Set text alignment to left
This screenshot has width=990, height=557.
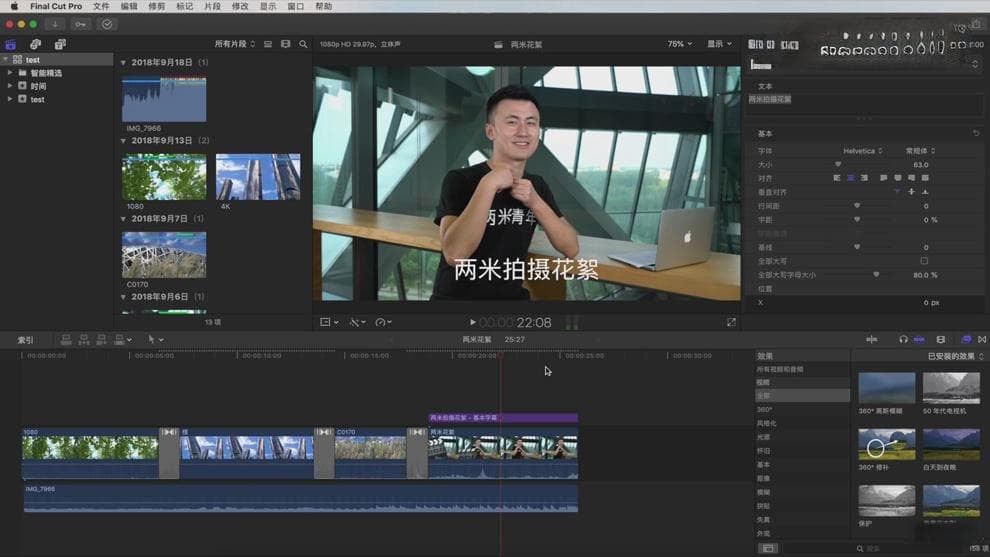tap(837, 178)
